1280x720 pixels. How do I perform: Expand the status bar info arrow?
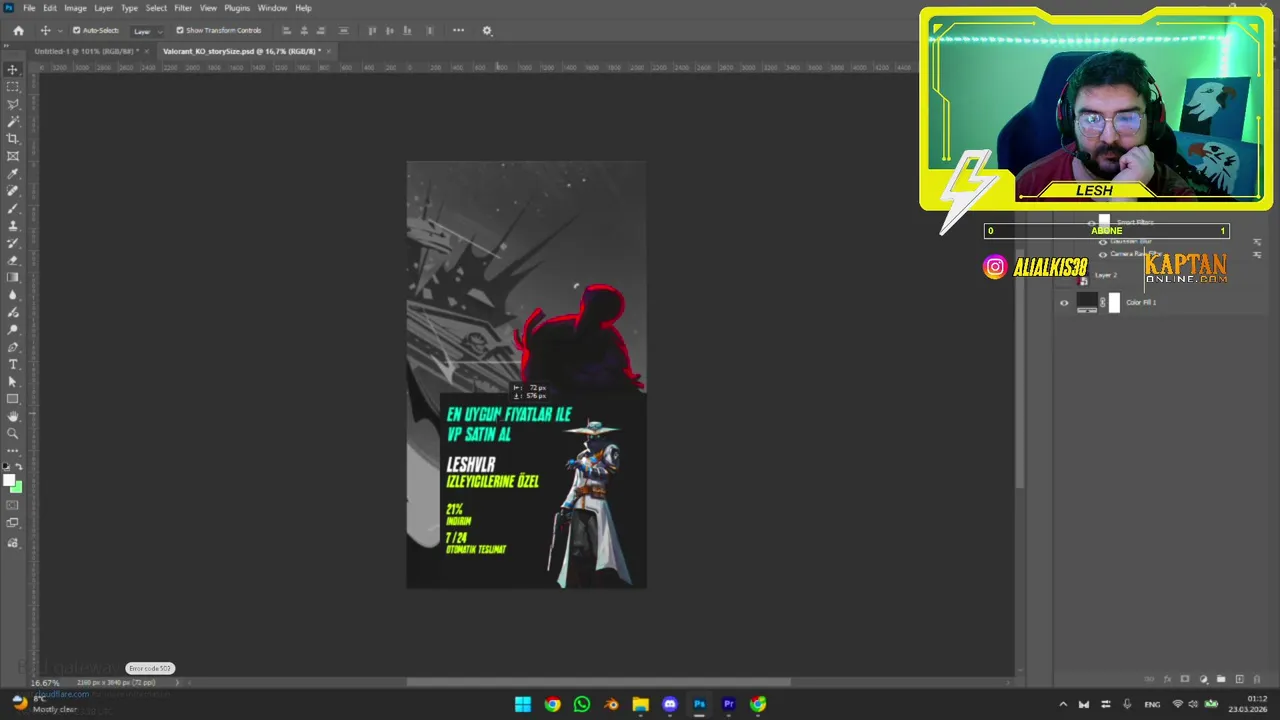pos(178,683)
